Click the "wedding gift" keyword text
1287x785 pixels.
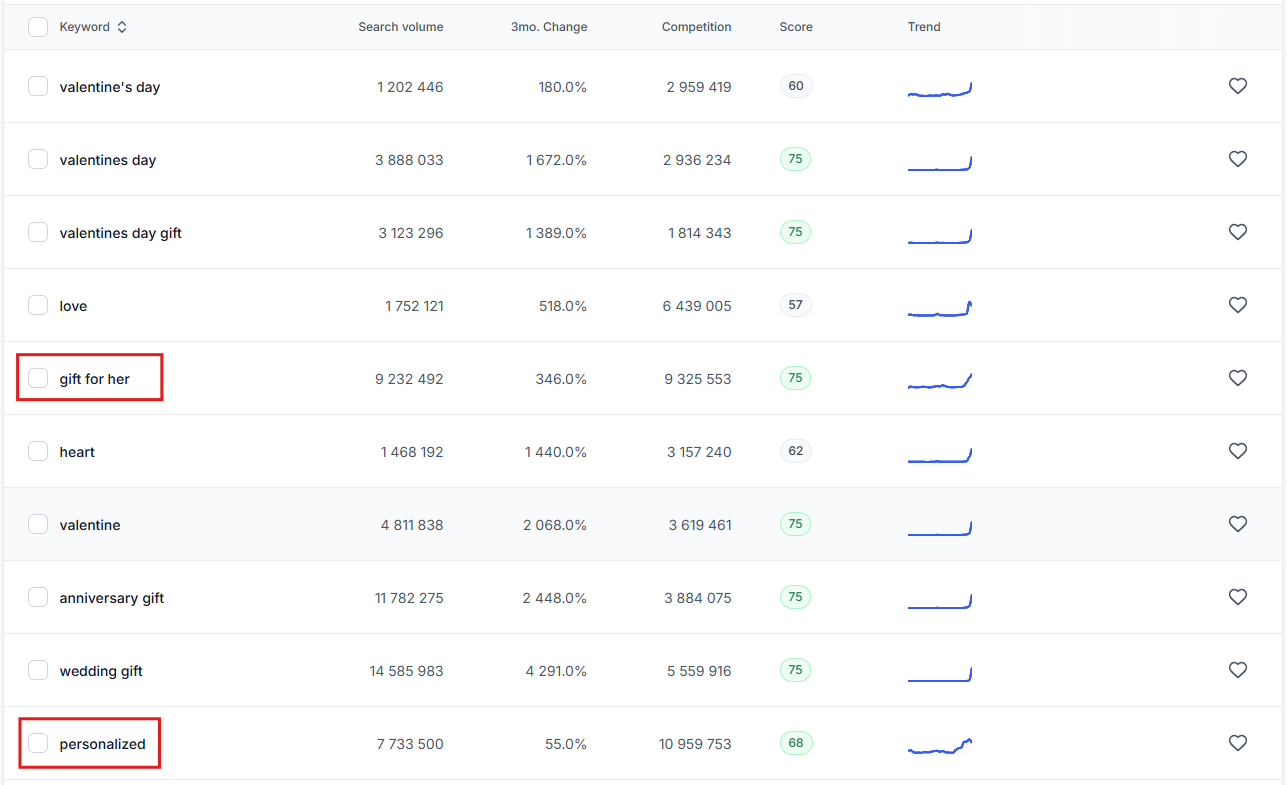click(101, 671)
